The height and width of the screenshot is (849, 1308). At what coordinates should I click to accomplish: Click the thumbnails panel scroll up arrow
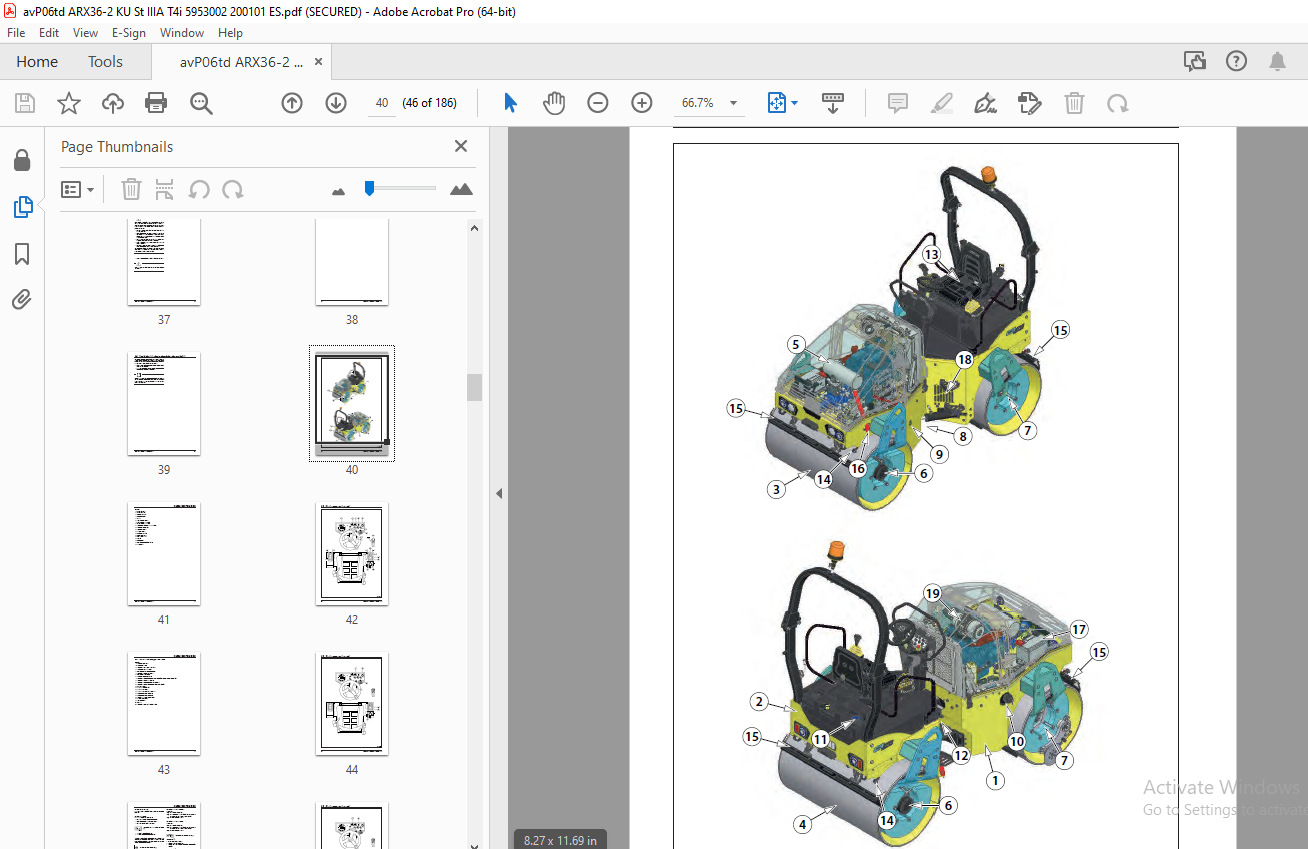click(x=475, y=228)
